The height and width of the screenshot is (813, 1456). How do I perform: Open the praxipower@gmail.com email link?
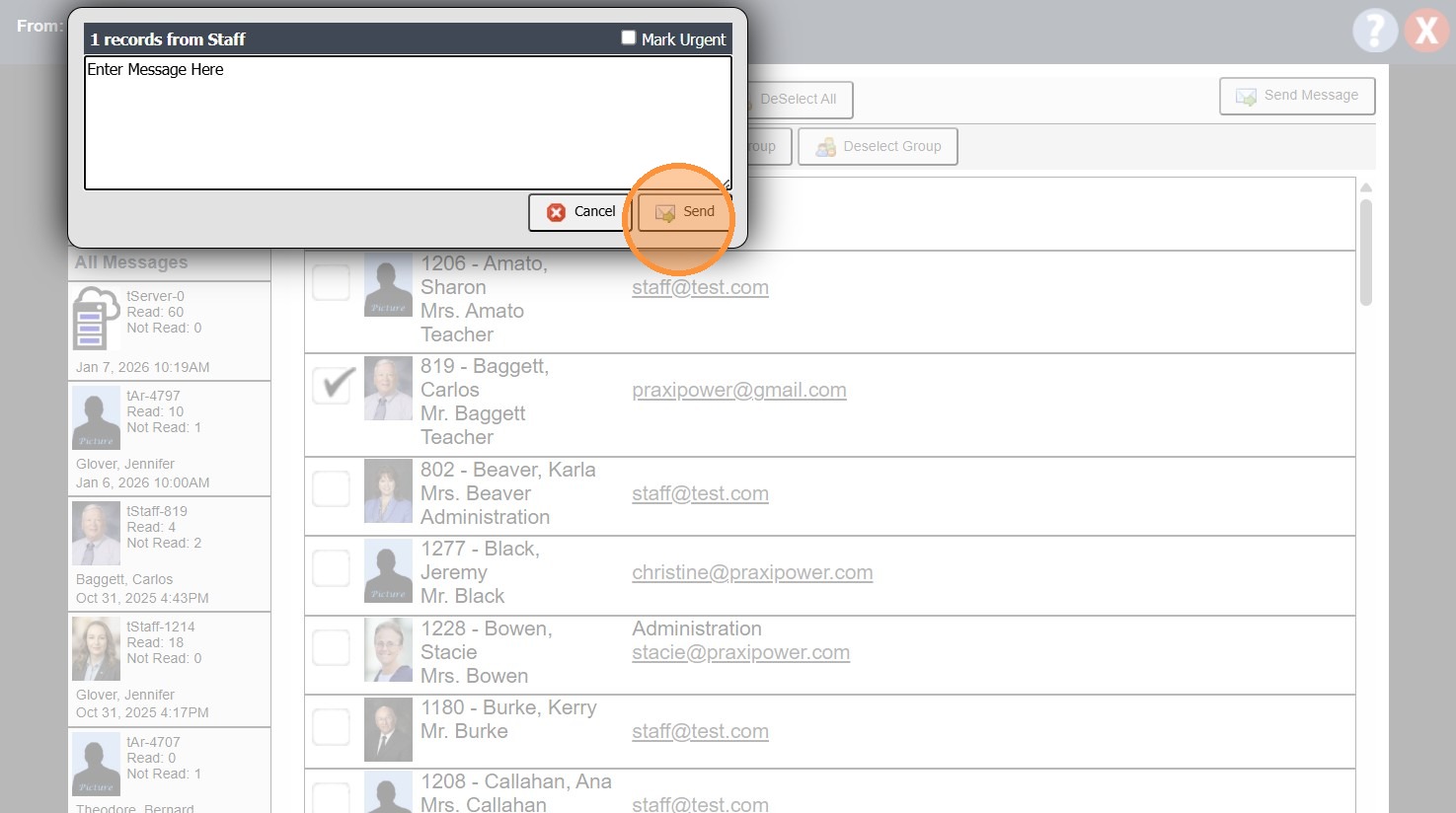click(x=739, y=390)
